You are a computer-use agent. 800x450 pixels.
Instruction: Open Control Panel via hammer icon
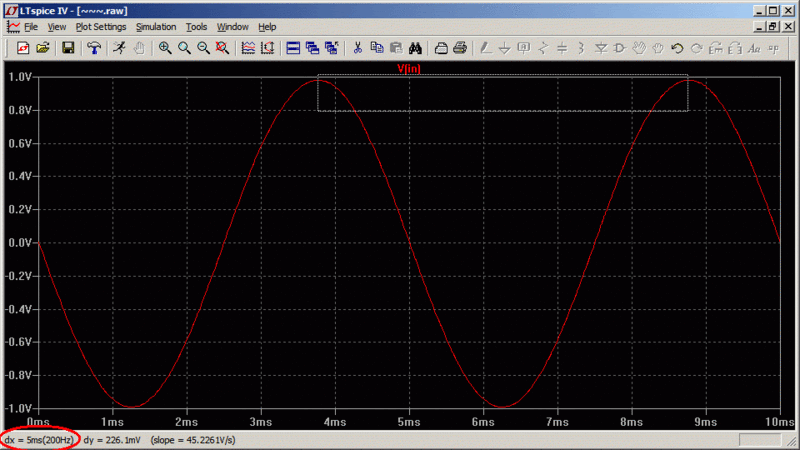click(94, 47)
